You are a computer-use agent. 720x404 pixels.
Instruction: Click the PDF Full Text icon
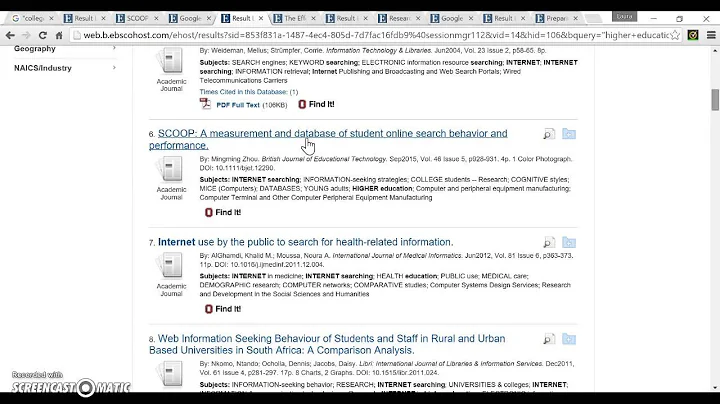click(x=205, y=104)
